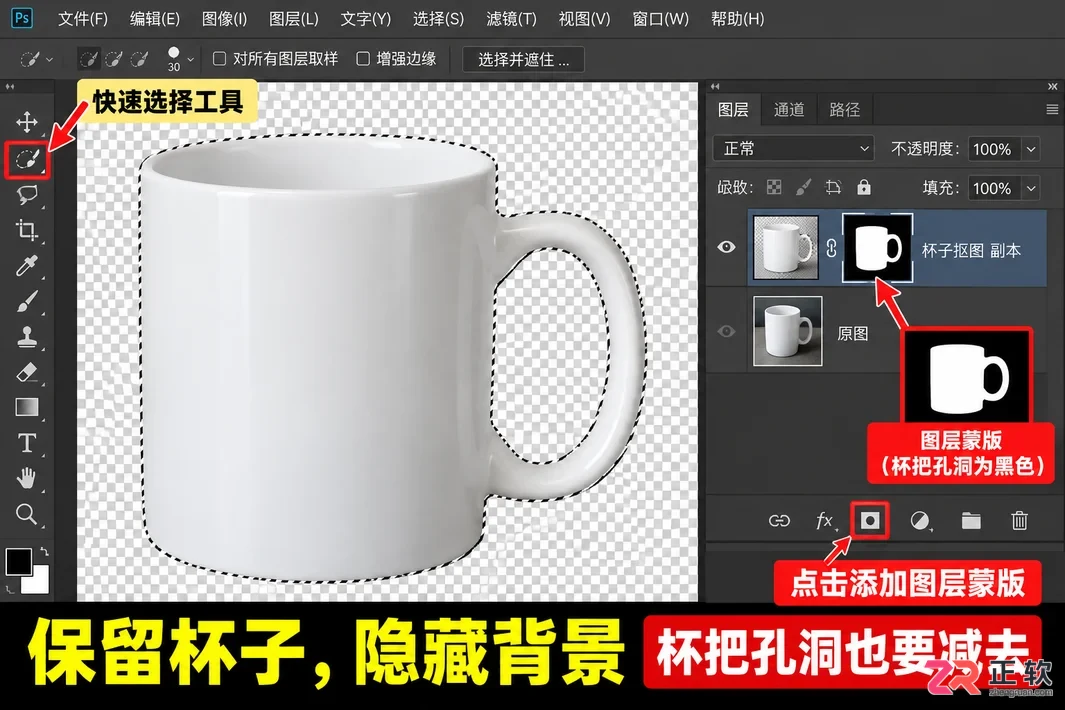Open the 选择(S) menu
1065x710 pixels.
pos(438,19)
